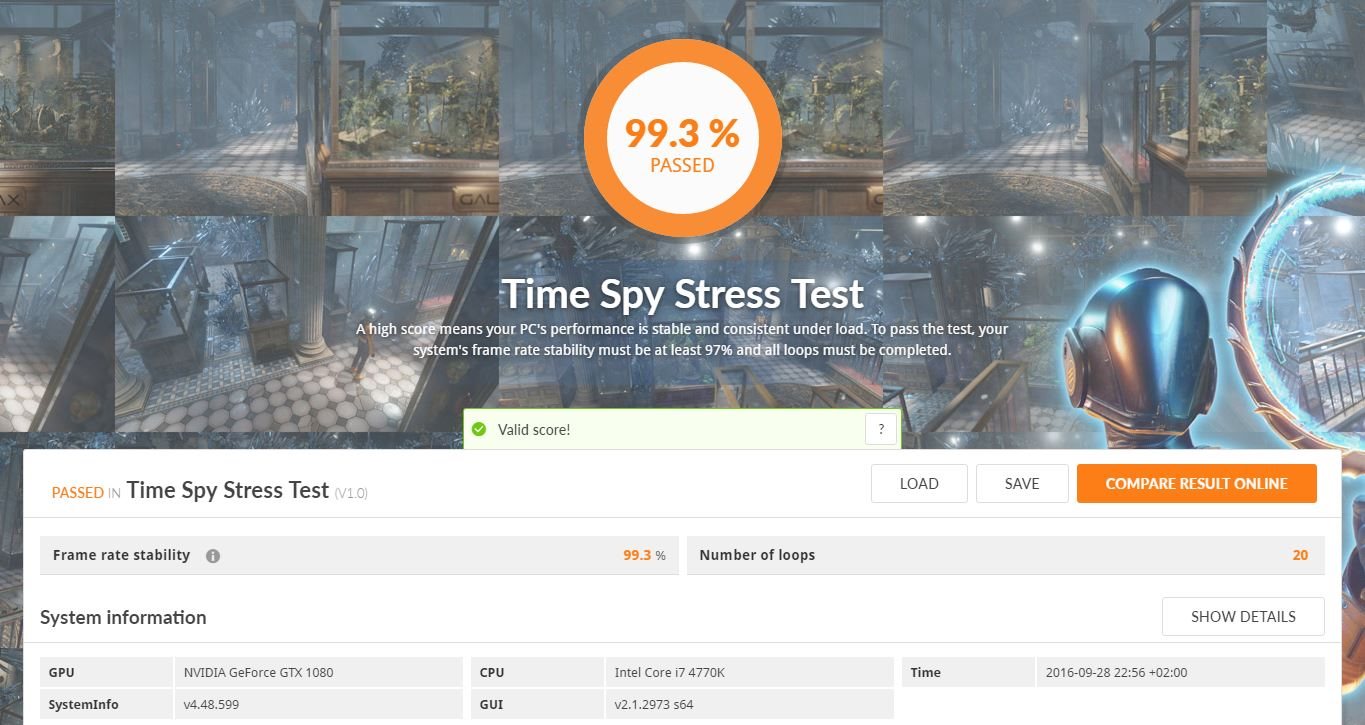Click the Time Spy Stress Test hero title
This screenshot has height=725, width=1365.
pos(683,294)
